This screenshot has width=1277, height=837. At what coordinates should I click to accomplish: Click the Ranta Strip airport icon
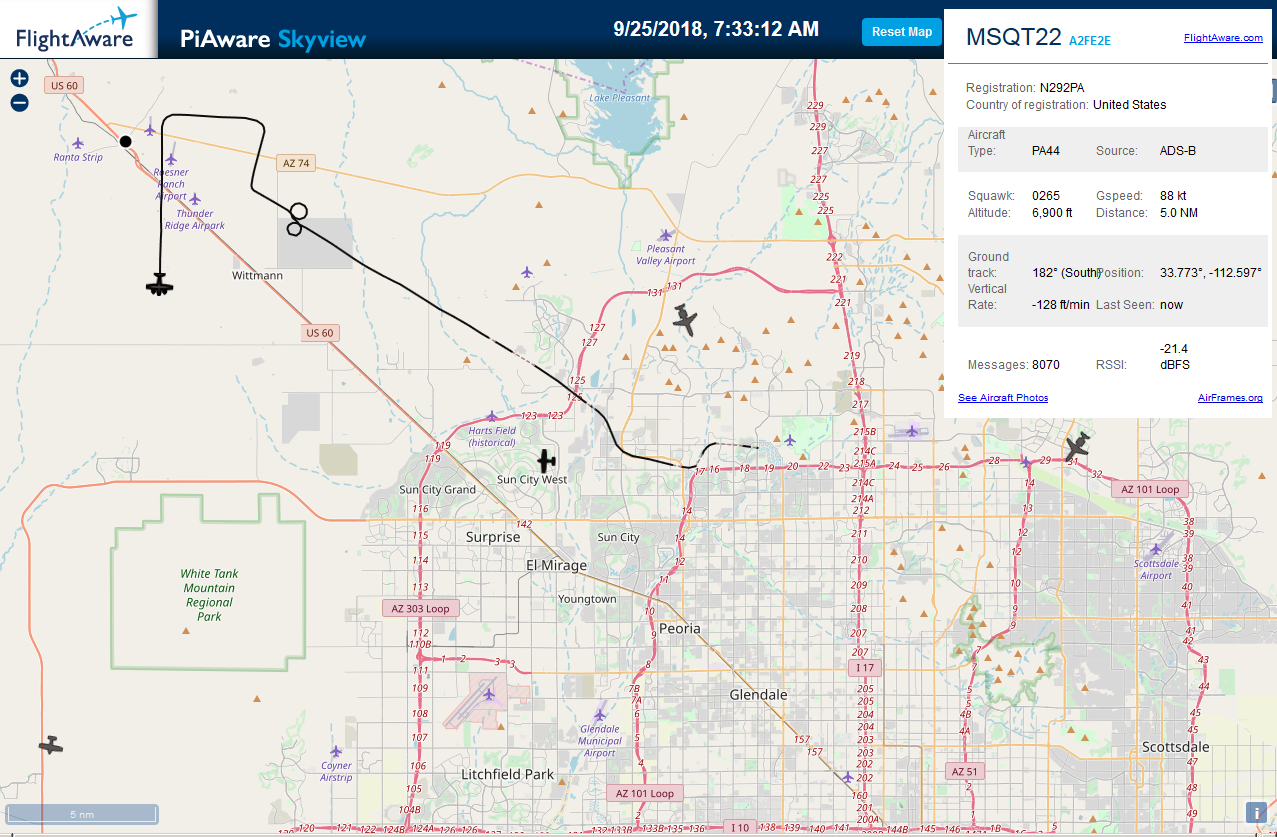79,143
